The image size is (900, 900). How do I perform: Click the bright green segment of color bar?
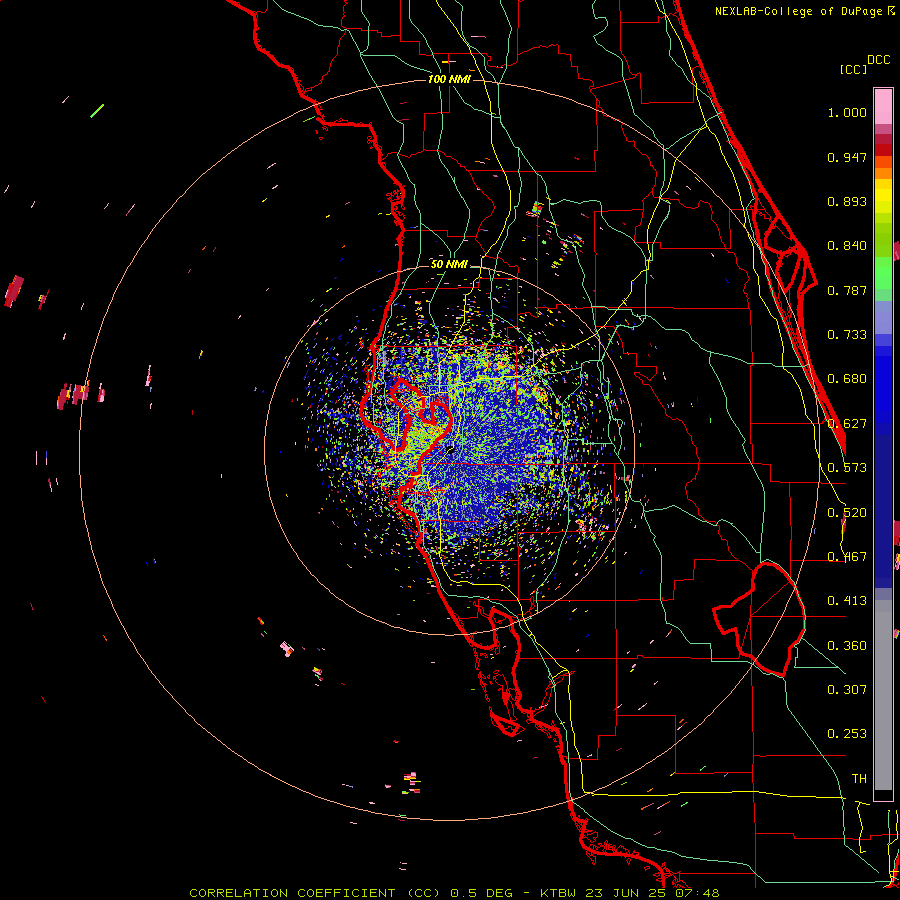[883, 273]
